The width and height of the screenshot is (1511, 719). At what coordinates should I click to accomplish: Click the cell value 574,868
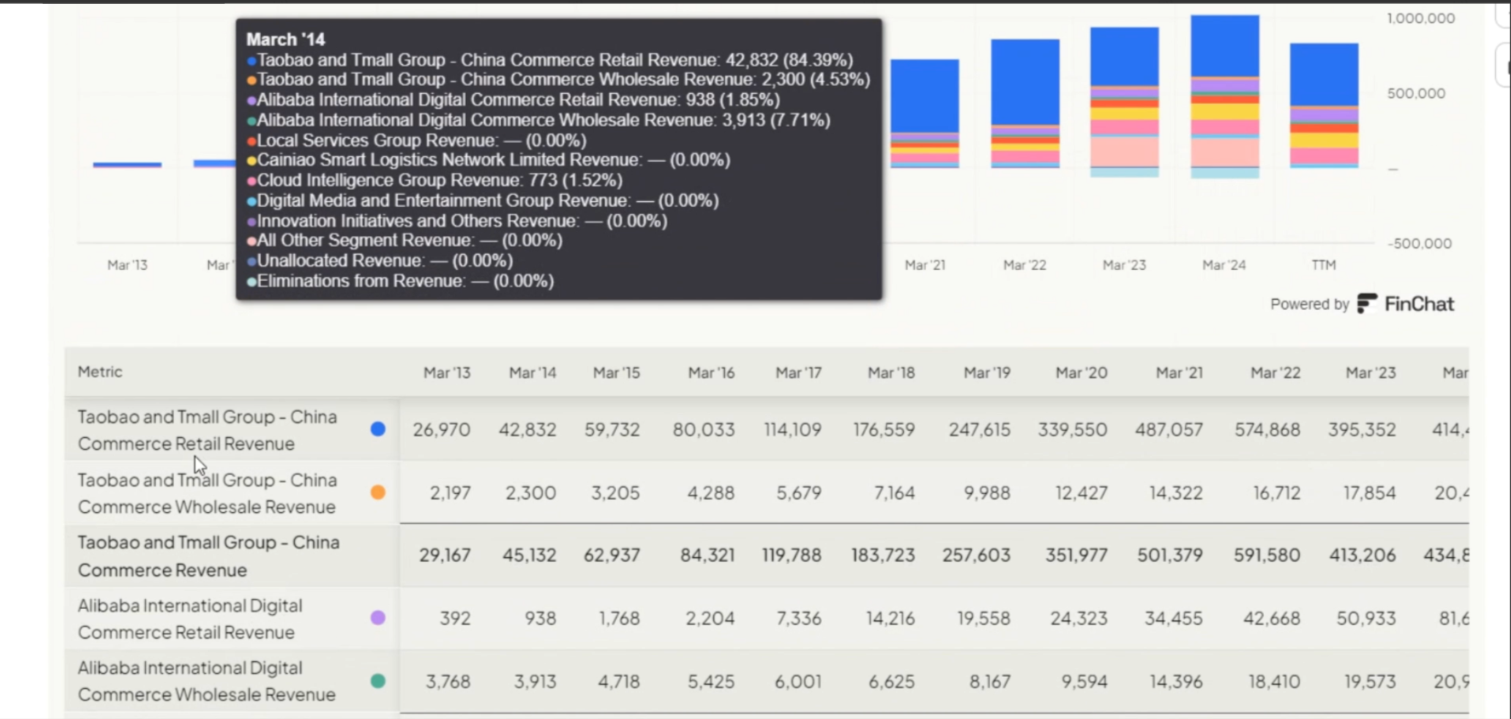click(x=1267, y=430)
